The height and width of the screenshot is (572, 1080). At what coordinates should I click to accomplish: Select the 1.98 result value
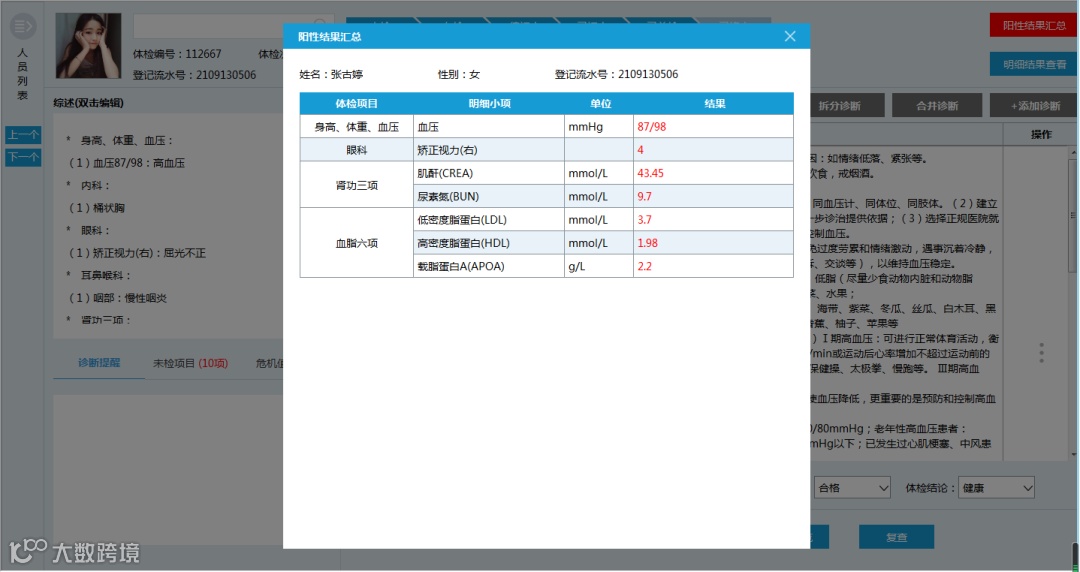(x=647, y=243)
